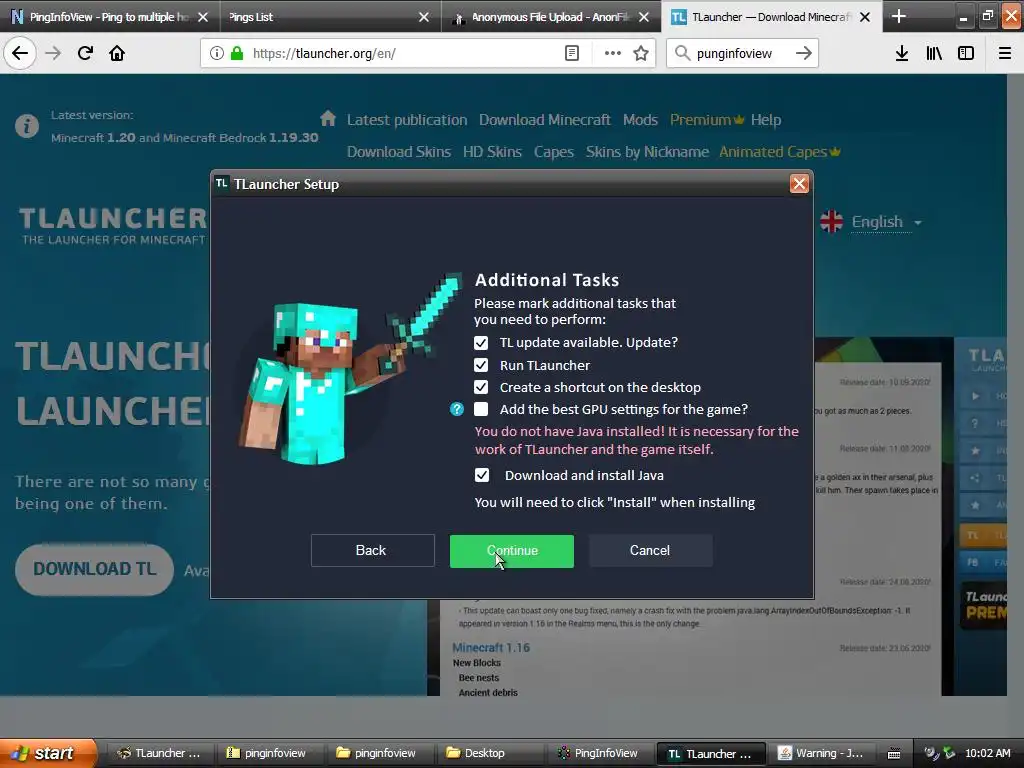Uncheck Create a shortcut on the desktop
Viewport: 1024px width, 768px height.
tap(481, 387)
